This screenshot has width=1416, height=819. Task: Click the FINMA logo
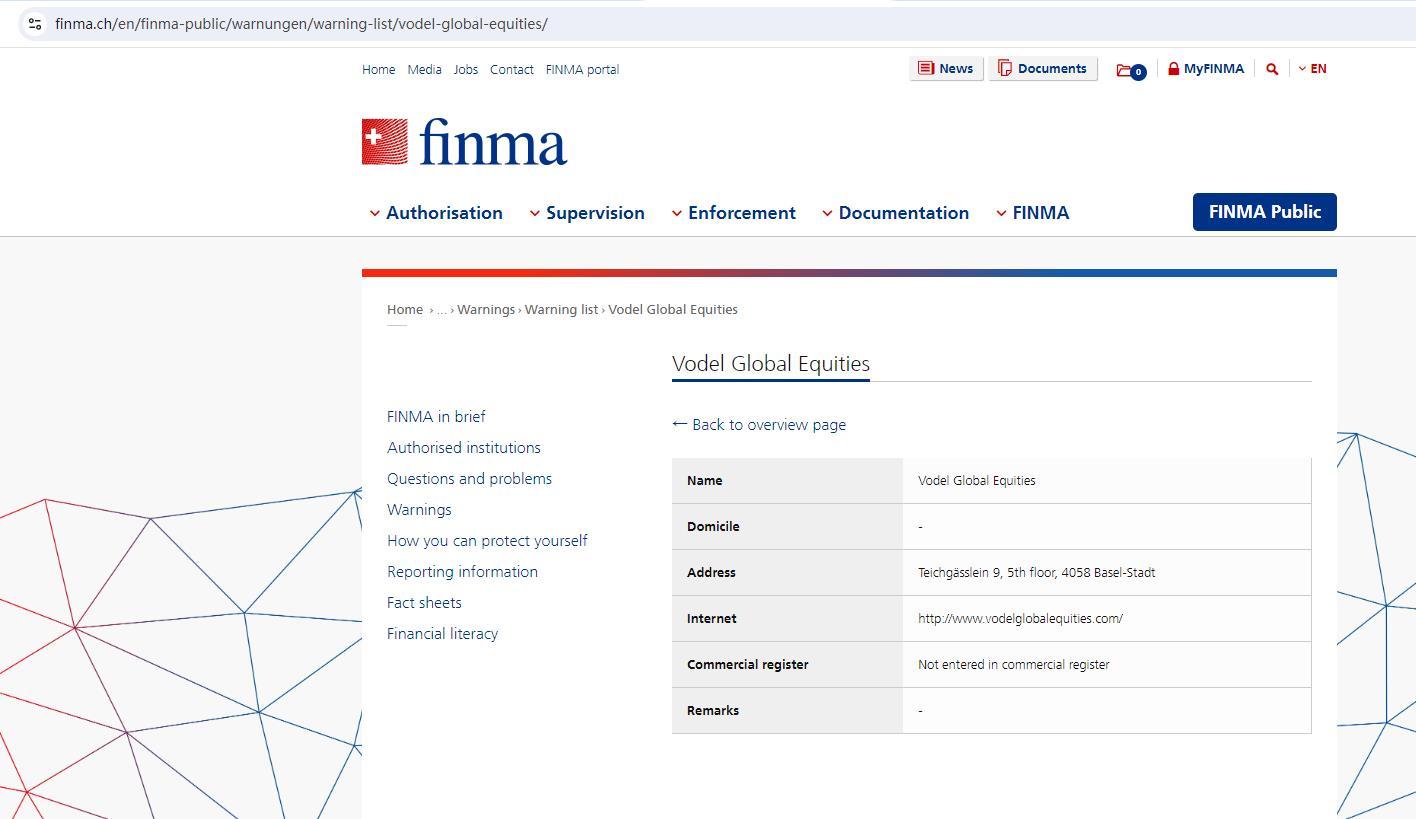(x=464, y=142)
